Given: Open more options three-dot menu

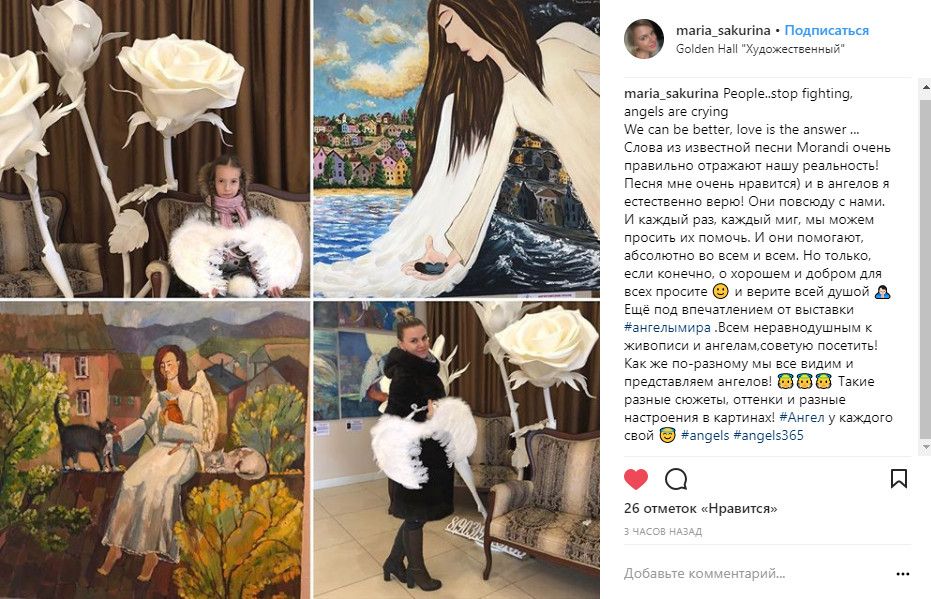Looking at the screenshot, I should [x=902, y=573].
